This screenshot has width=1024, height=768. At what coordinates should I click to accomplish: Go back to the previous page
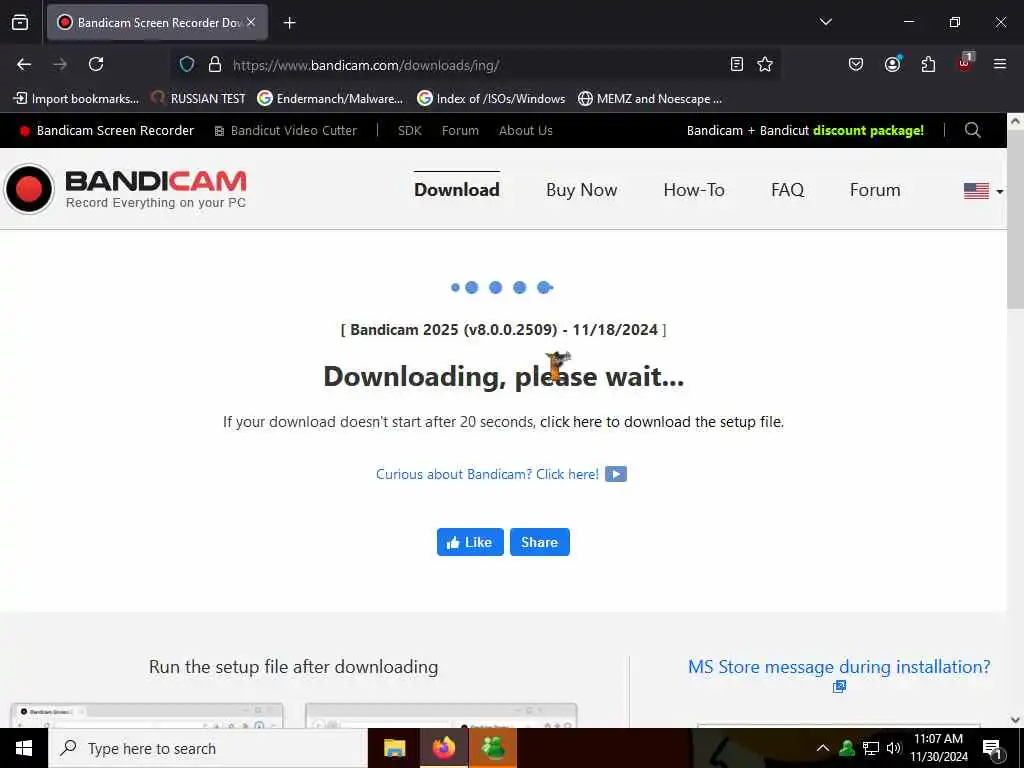pyautogui.click(x=24, y=64)
